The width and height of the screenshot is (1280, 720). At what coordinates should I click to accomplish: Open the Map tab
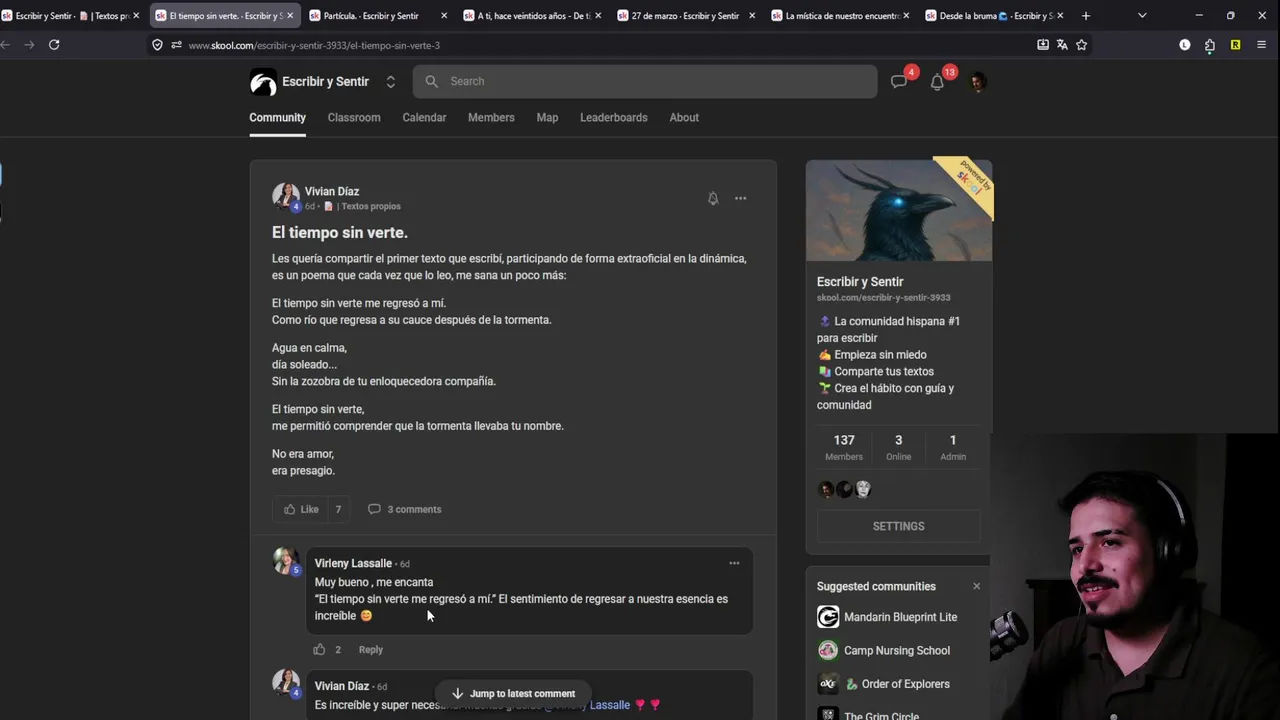coord(547,117)
